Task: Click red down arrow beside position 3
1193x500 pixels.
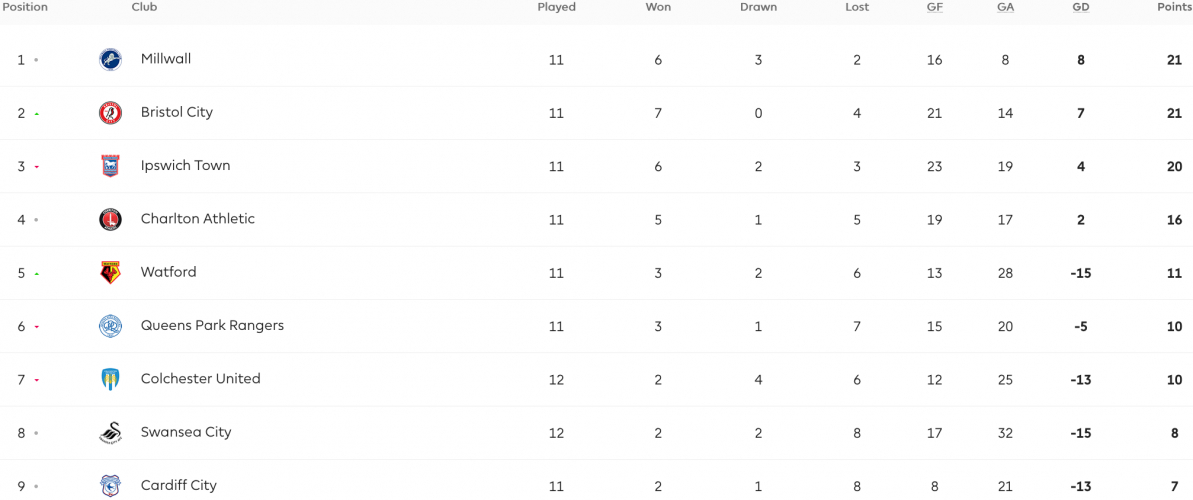Action: coord(37,167)
